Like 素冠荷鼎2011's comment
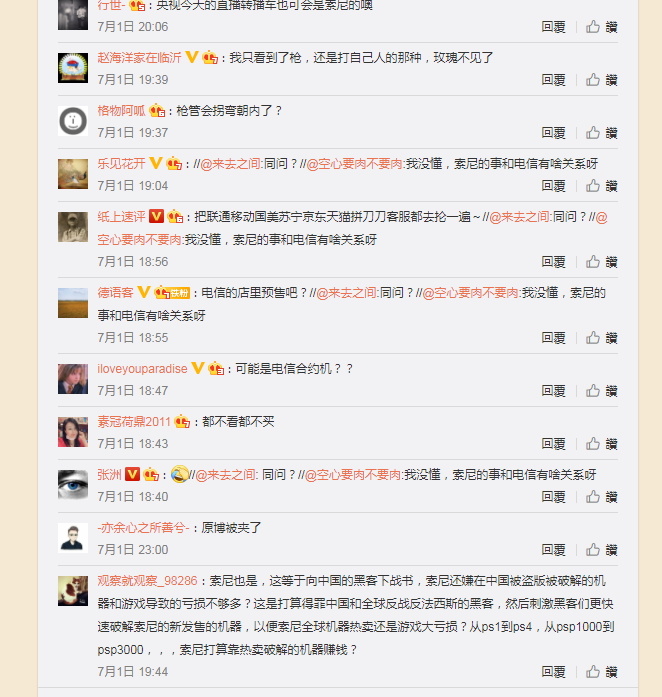662x697 pixels. [601, 444]
